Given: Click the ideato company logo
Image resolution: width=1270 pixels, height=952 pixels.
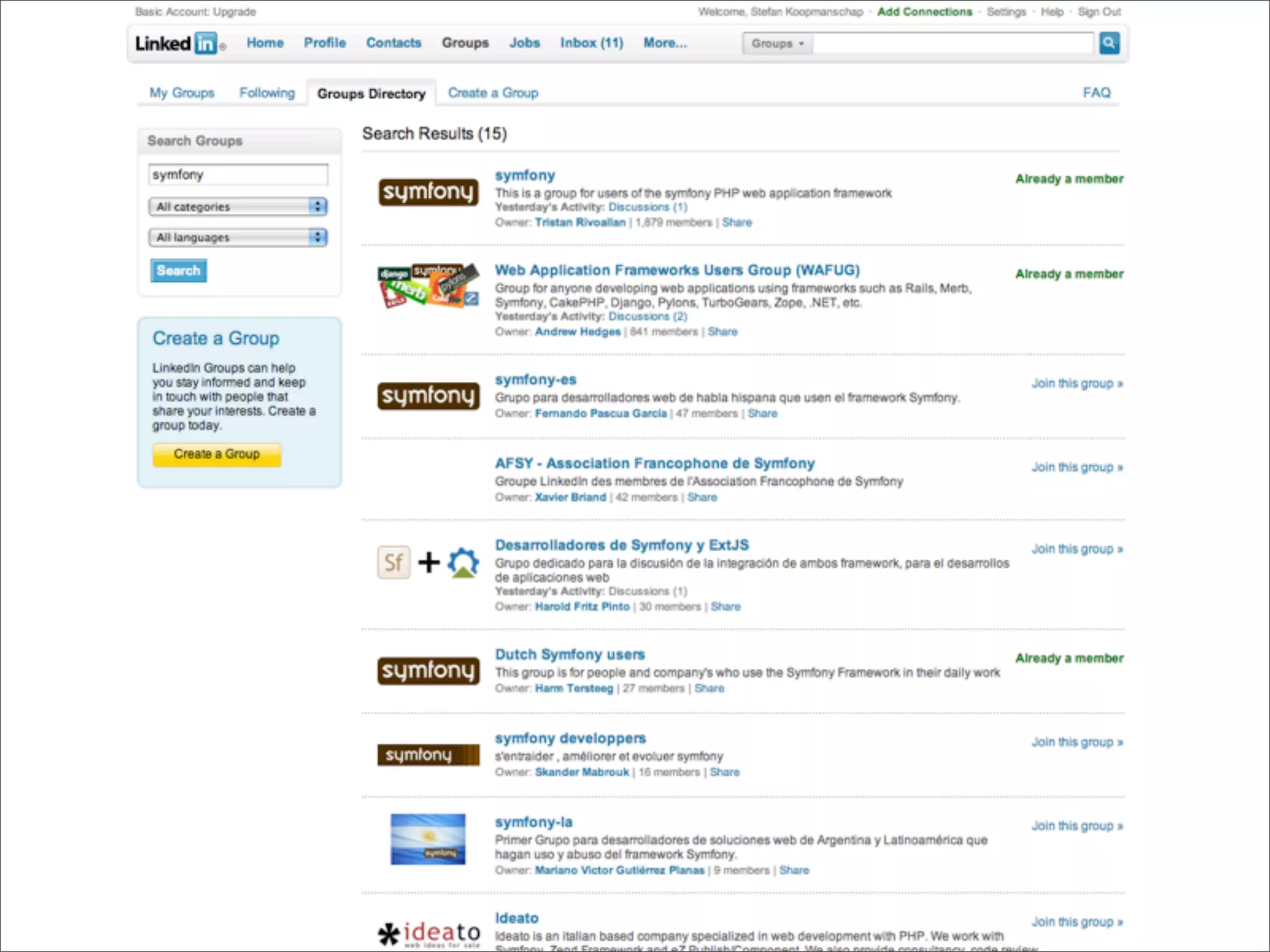Looking at the screenshot, I should tap(429, 933).
